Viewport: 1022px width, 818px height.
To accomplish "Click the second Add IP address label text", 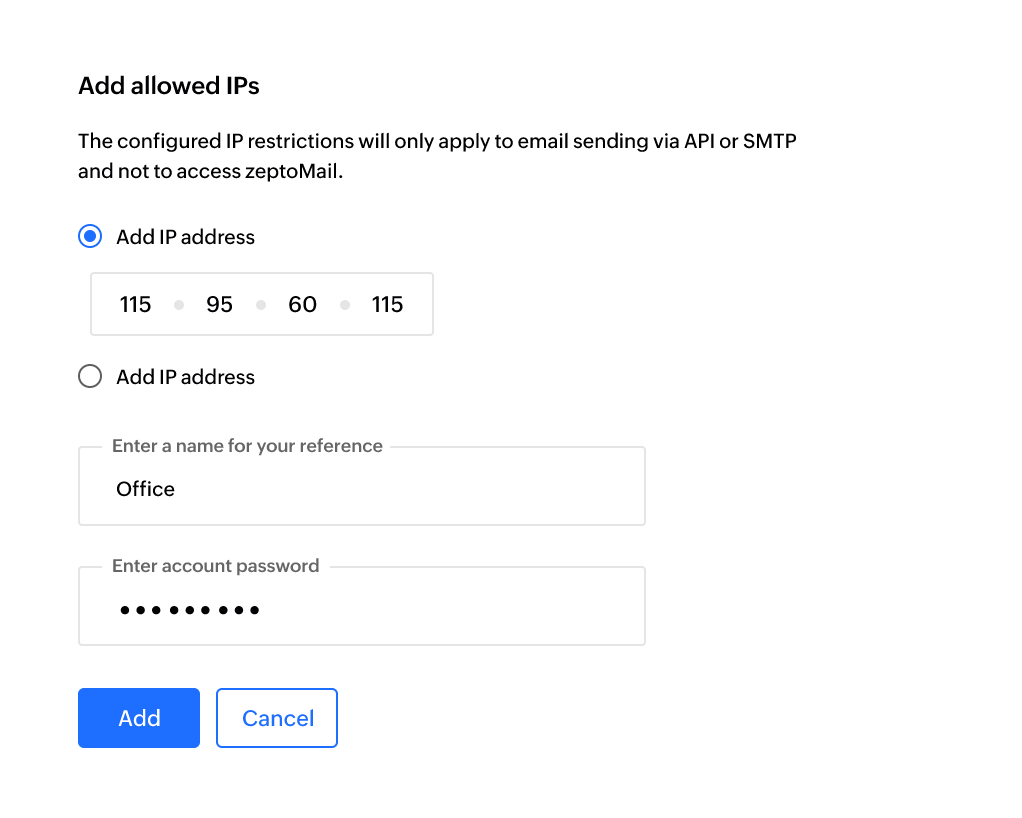I will coord(185,376).
